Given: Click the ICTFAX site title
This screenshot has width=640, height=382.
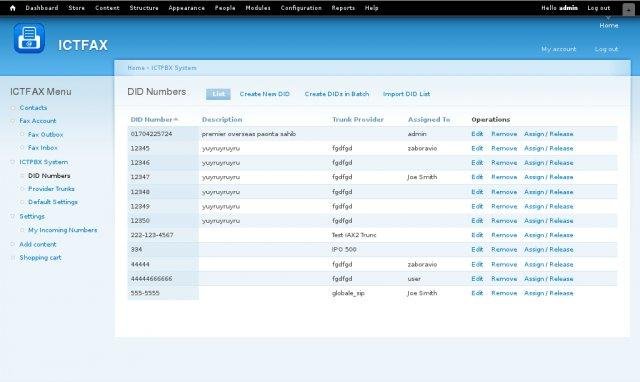Looking at the screenshot, I should coord(83,45).
